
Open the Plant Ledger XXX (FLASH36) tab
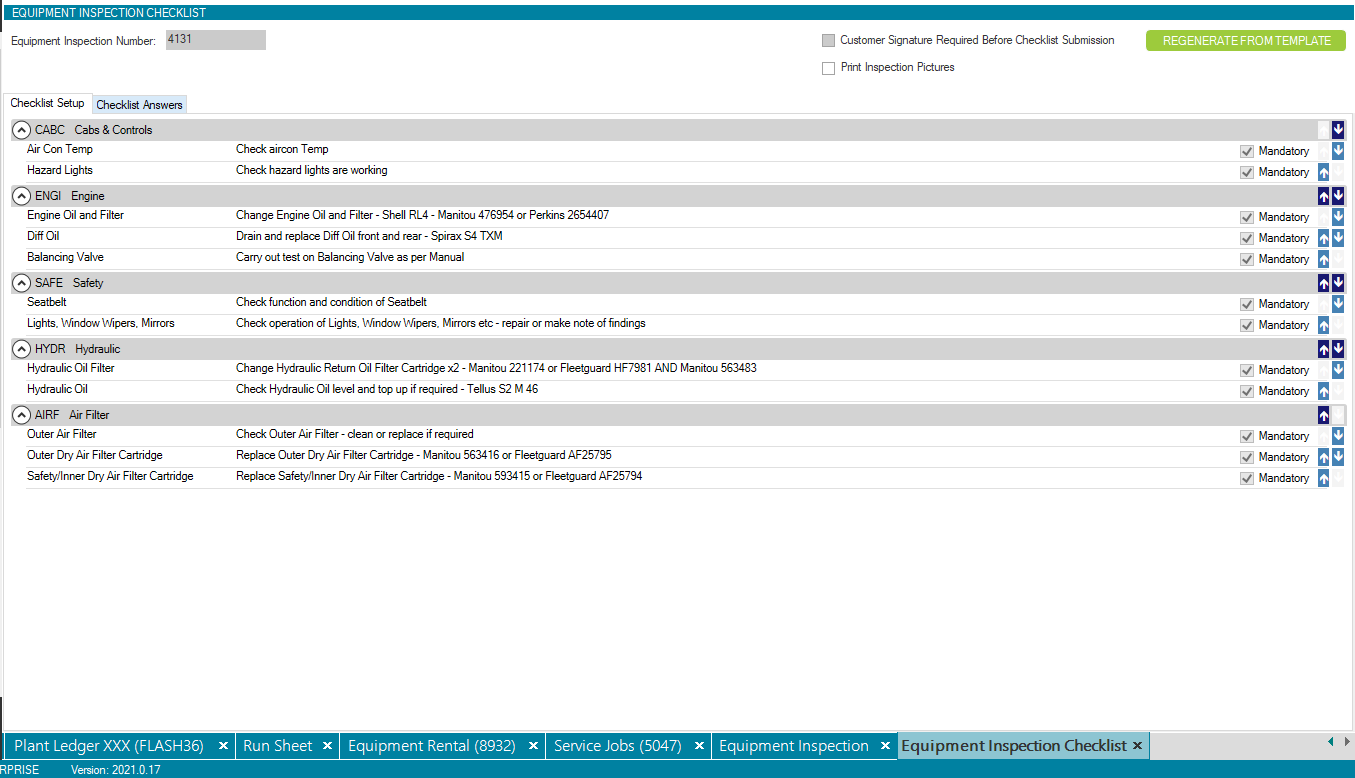point(110,745)
